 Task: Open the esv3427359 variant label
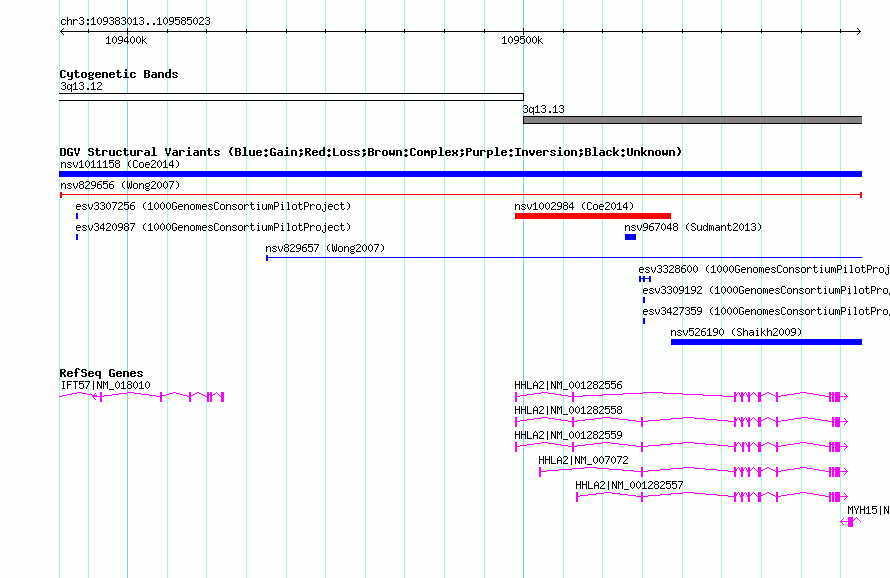click(x=766, y=311)
